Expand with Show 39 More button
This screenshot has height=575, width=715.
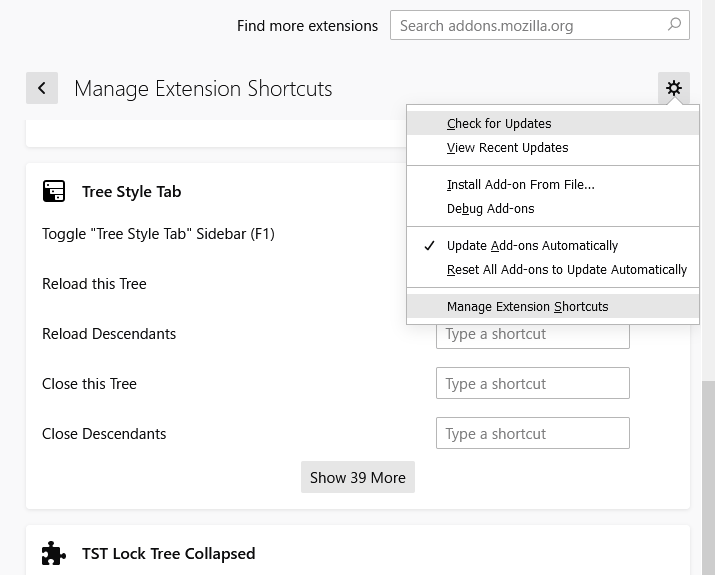coord(358,477)
